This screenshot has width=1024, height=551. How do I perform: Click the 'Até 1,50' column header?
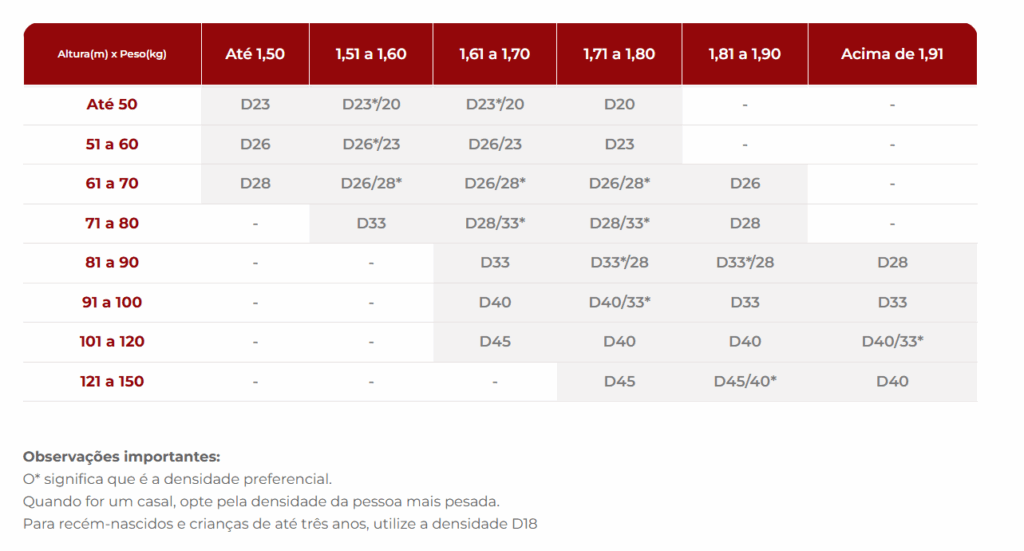click(x=255, y=54)
